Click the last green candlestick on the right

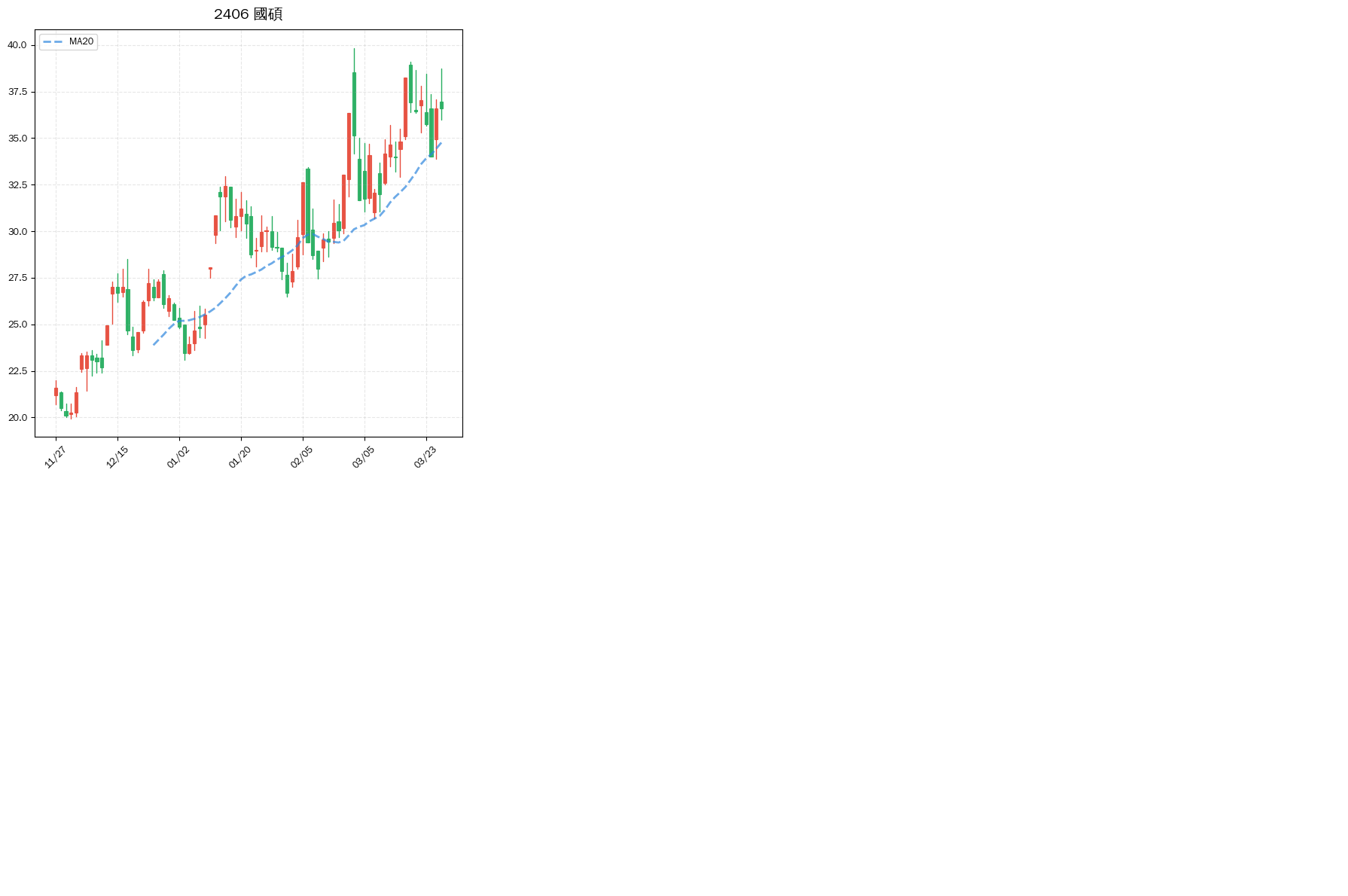coord(441,105)
